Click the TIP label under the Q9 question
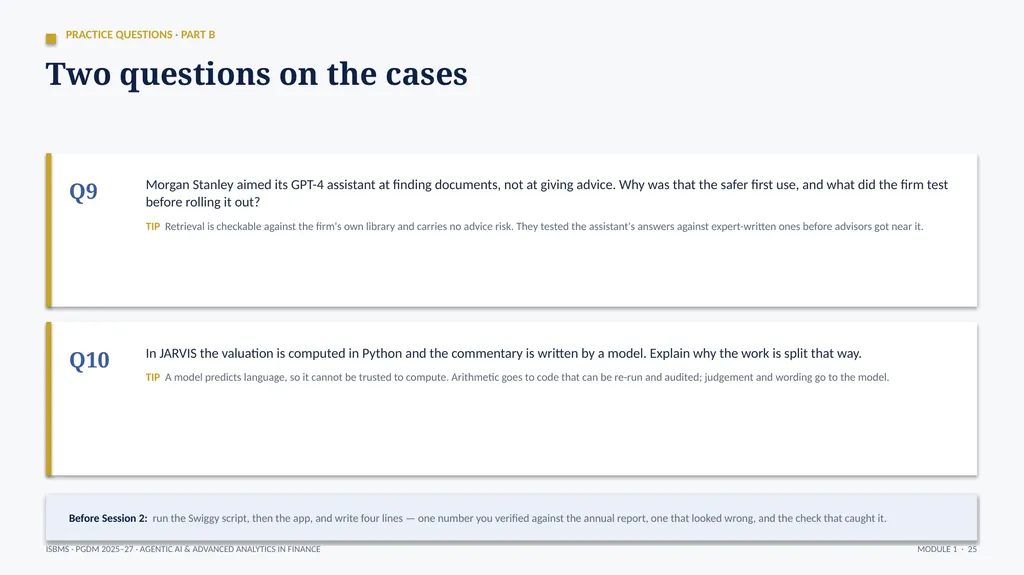1024x575 pixels. click(x=153, y=227)
